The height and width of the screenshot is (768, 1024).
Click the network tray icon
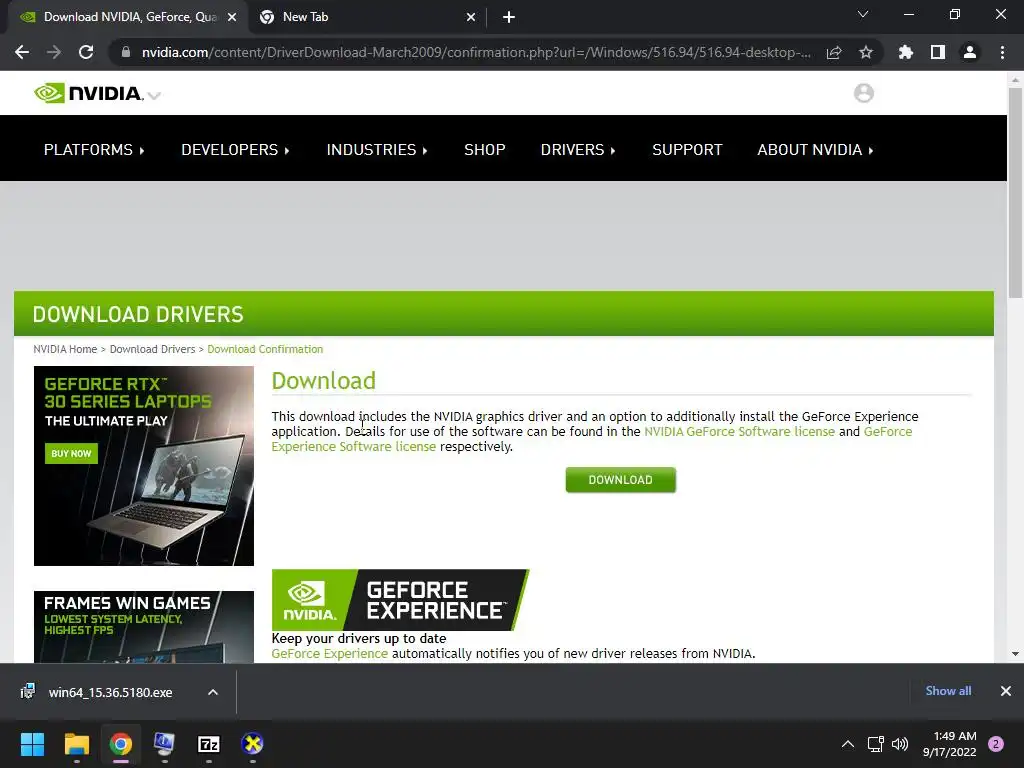[x=875, y=744]
